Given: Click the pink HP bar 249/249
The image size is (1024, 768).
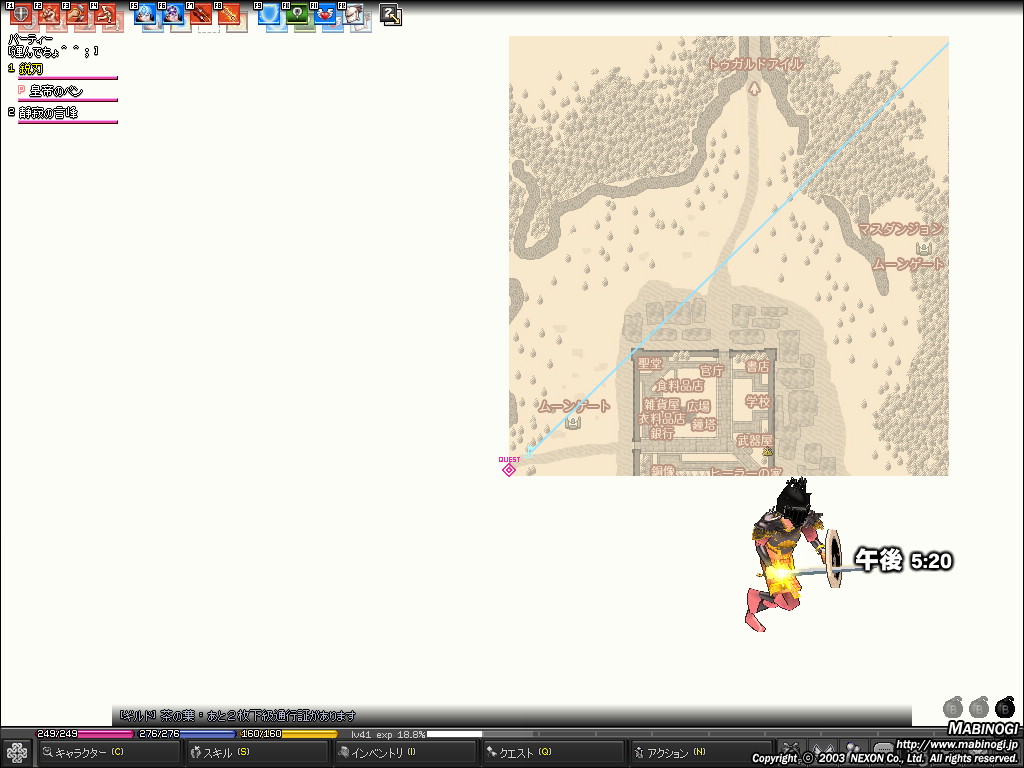Looking at the screenshot, I should click(84, 734).
